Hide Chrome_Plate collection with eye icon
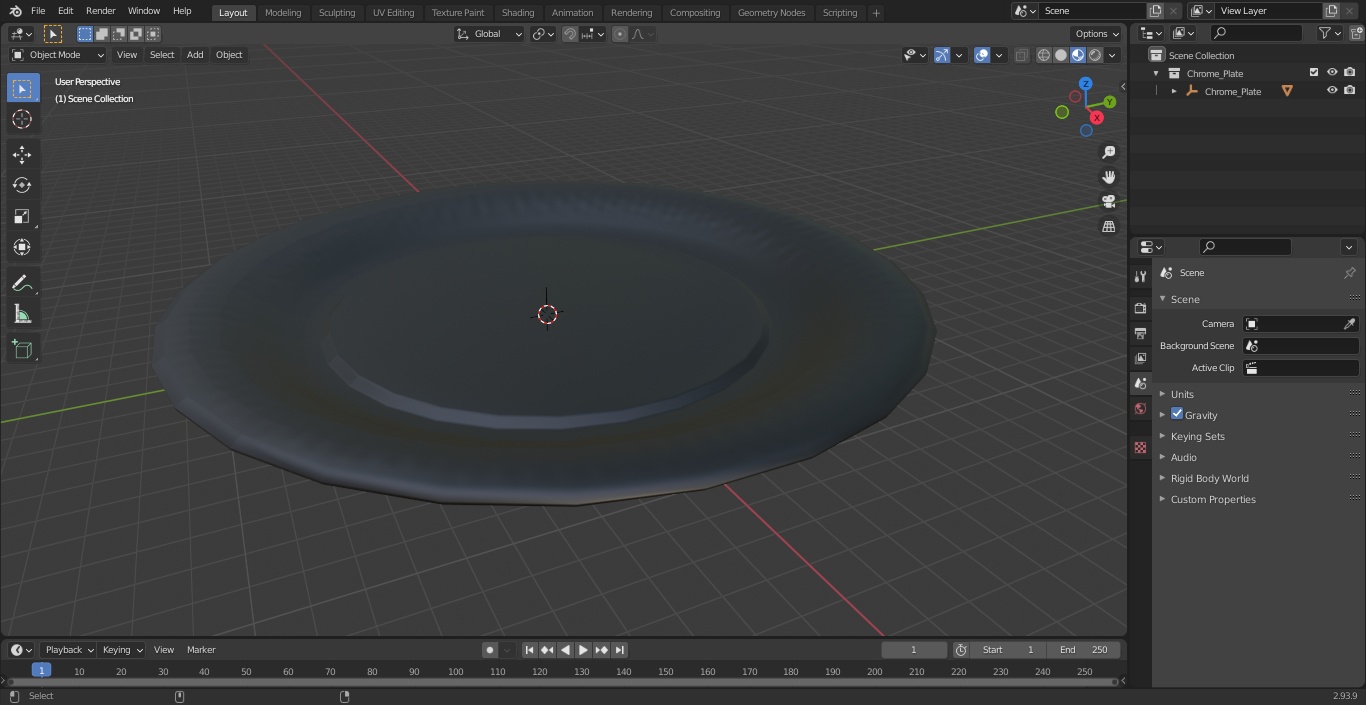1366x705 pixels. (x=1332, y=73)
